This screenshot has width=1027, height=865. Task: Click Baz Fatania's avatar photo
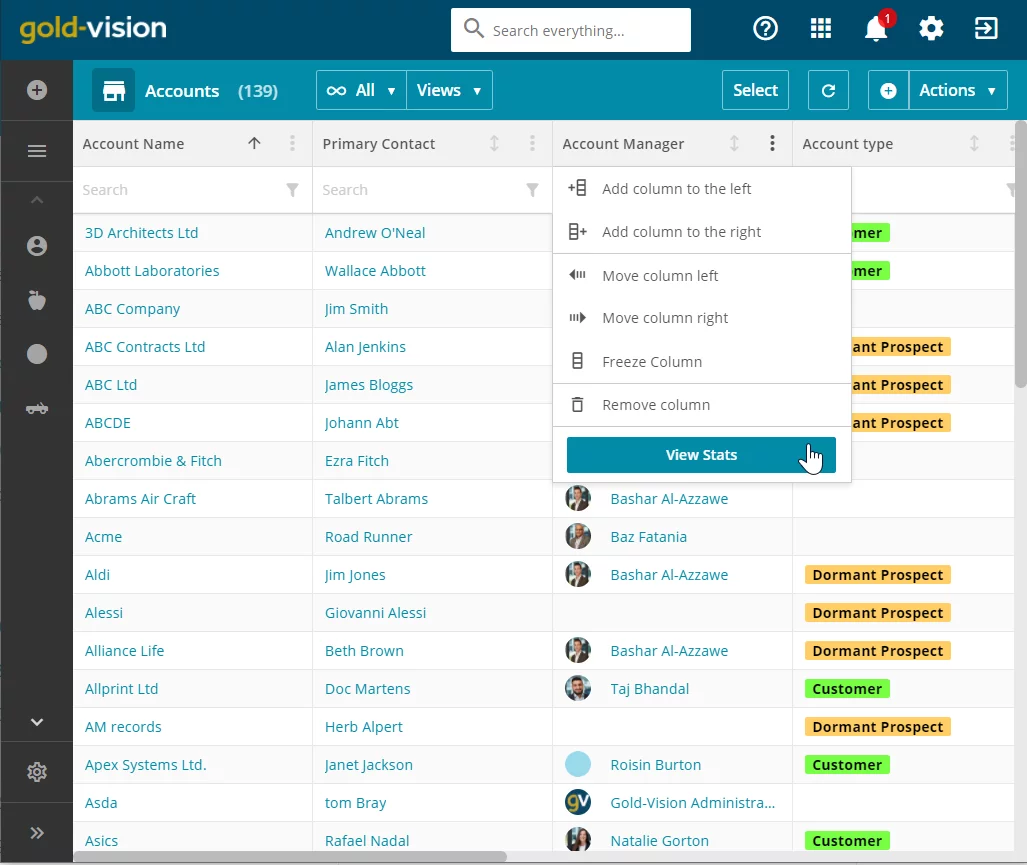[x=578, y=537]
